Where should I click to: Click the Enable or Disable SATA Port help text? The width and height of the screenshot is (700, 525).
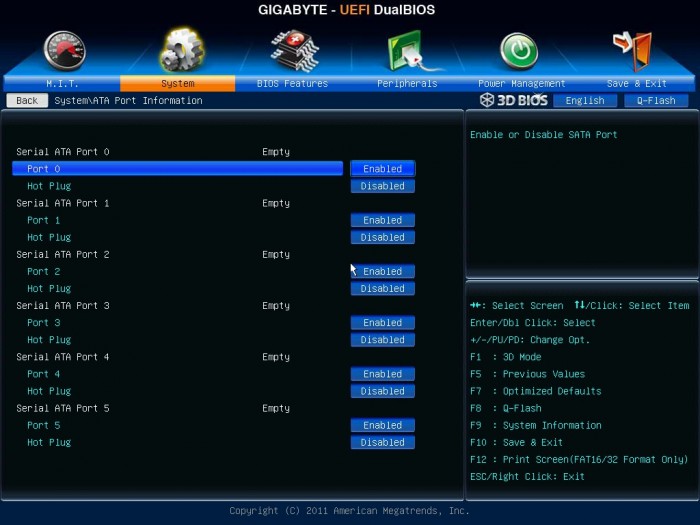(x=544, y=135)
